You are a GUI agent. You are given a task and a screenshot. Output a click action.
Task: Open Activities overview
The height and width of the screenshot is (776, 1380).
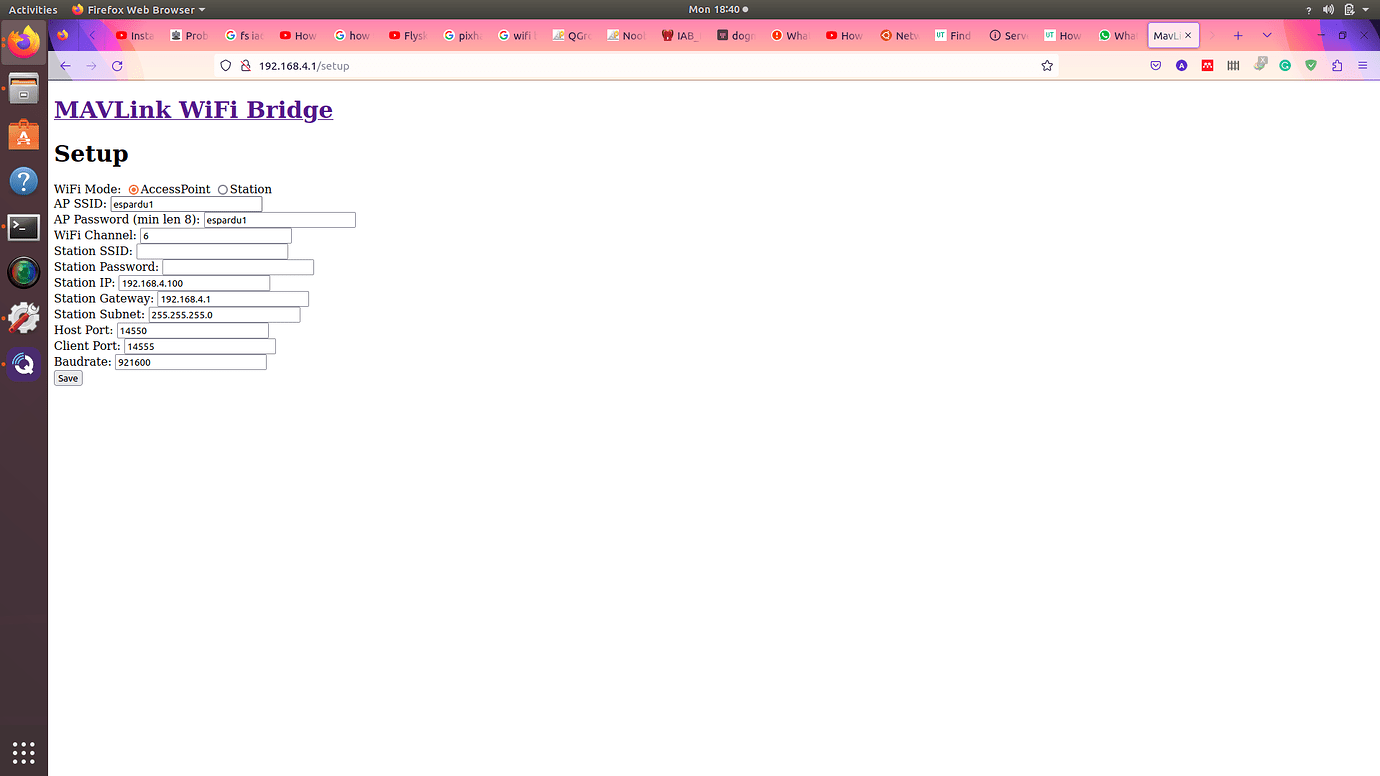[33, 10]
